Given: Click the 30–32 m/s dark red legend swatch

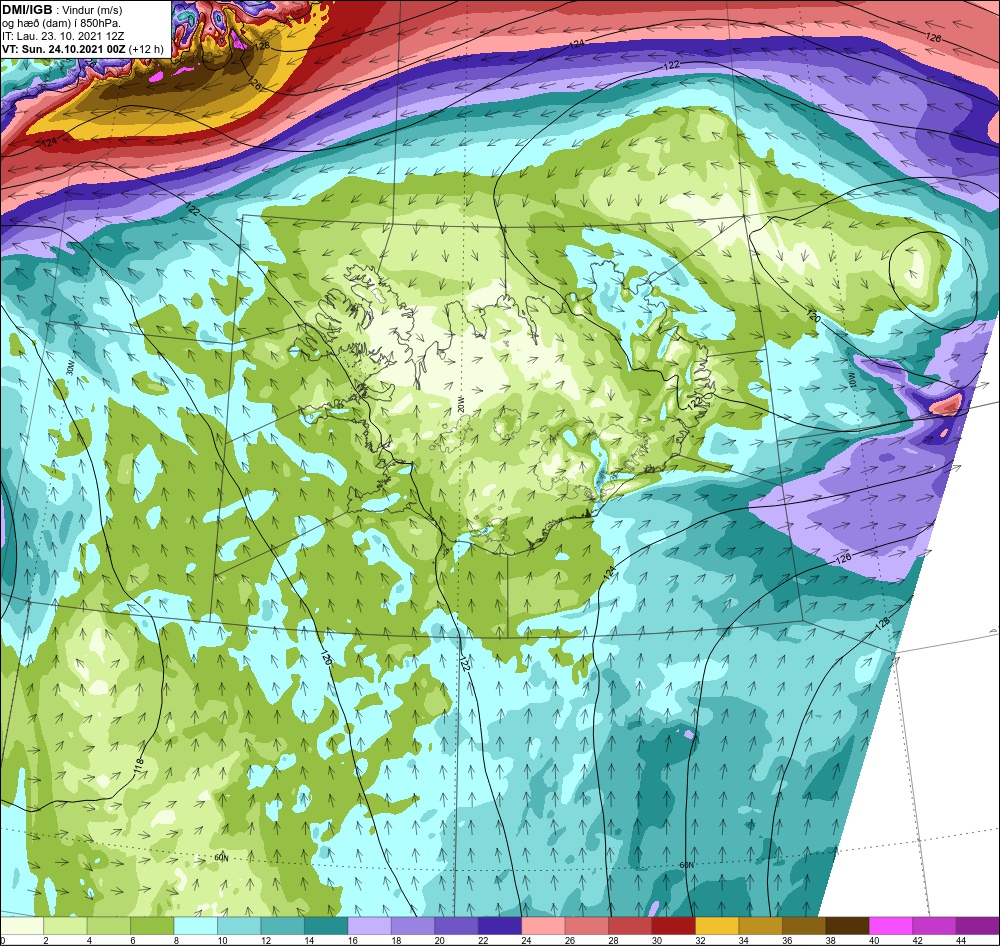Looking at the screenshot, I should 673,926.
